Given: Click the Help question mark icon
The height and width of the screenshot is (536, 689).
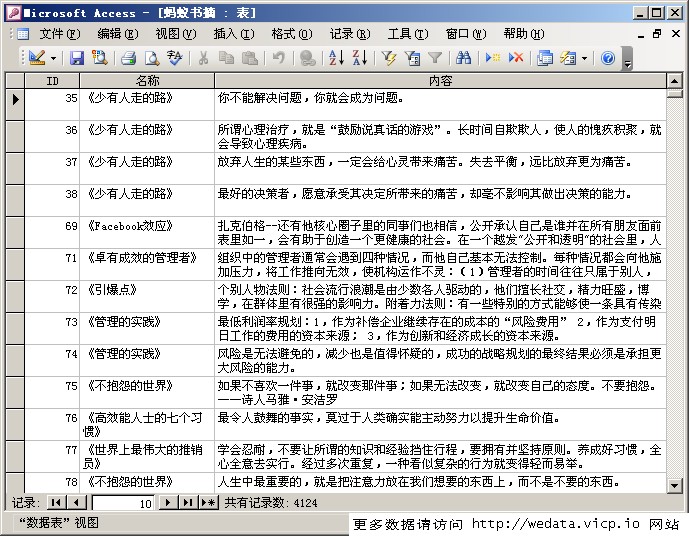Looking at the screenshot, I should point(608,58).
